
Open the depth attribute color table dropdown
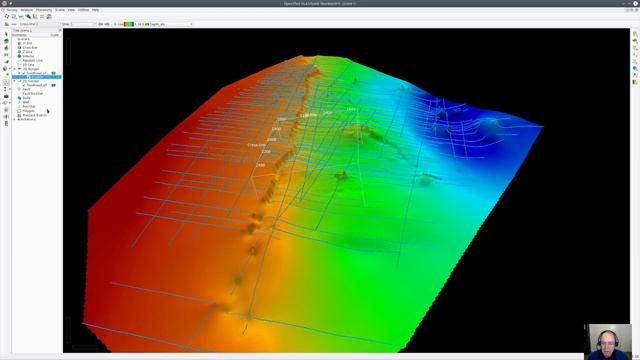(x=168, y=24)
